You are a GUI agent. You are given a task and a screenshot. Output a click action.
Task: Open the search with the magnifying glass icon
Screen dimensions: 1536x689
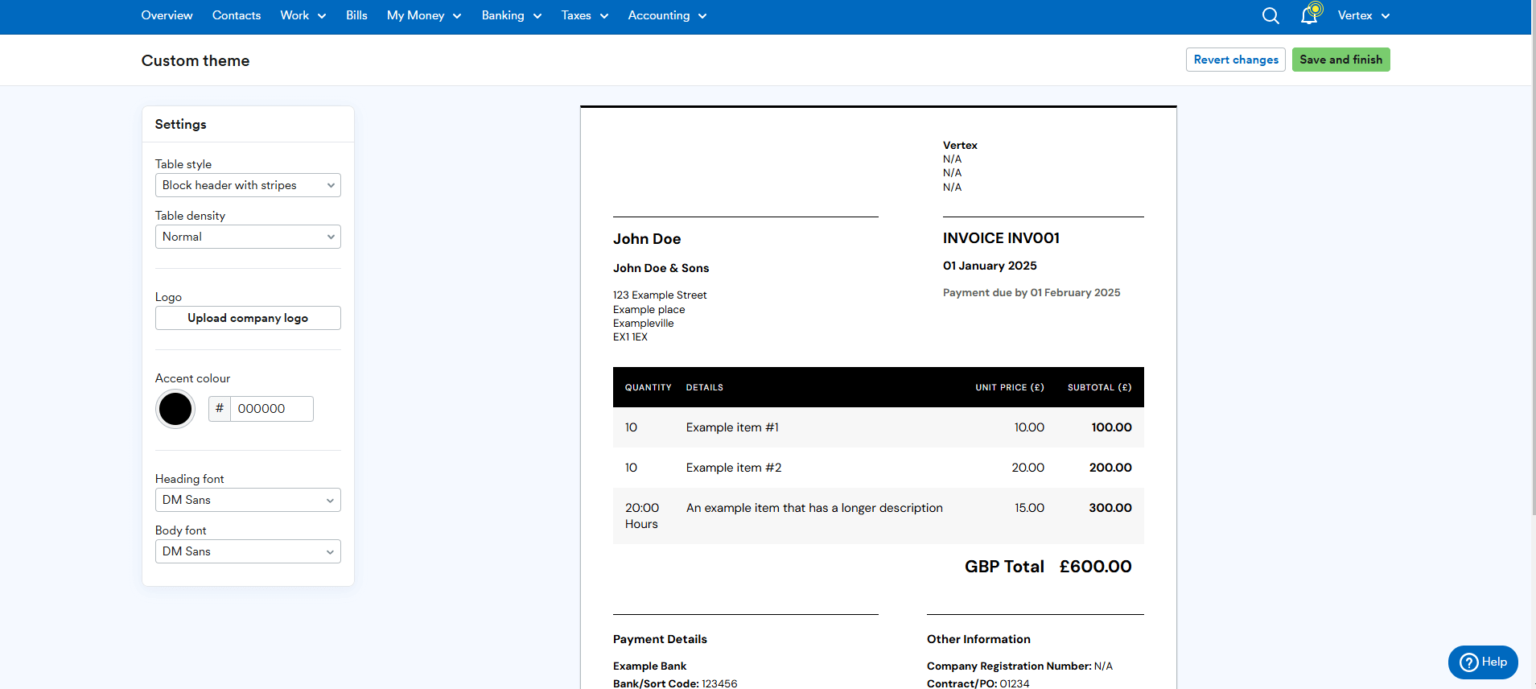pos(1270,15)
